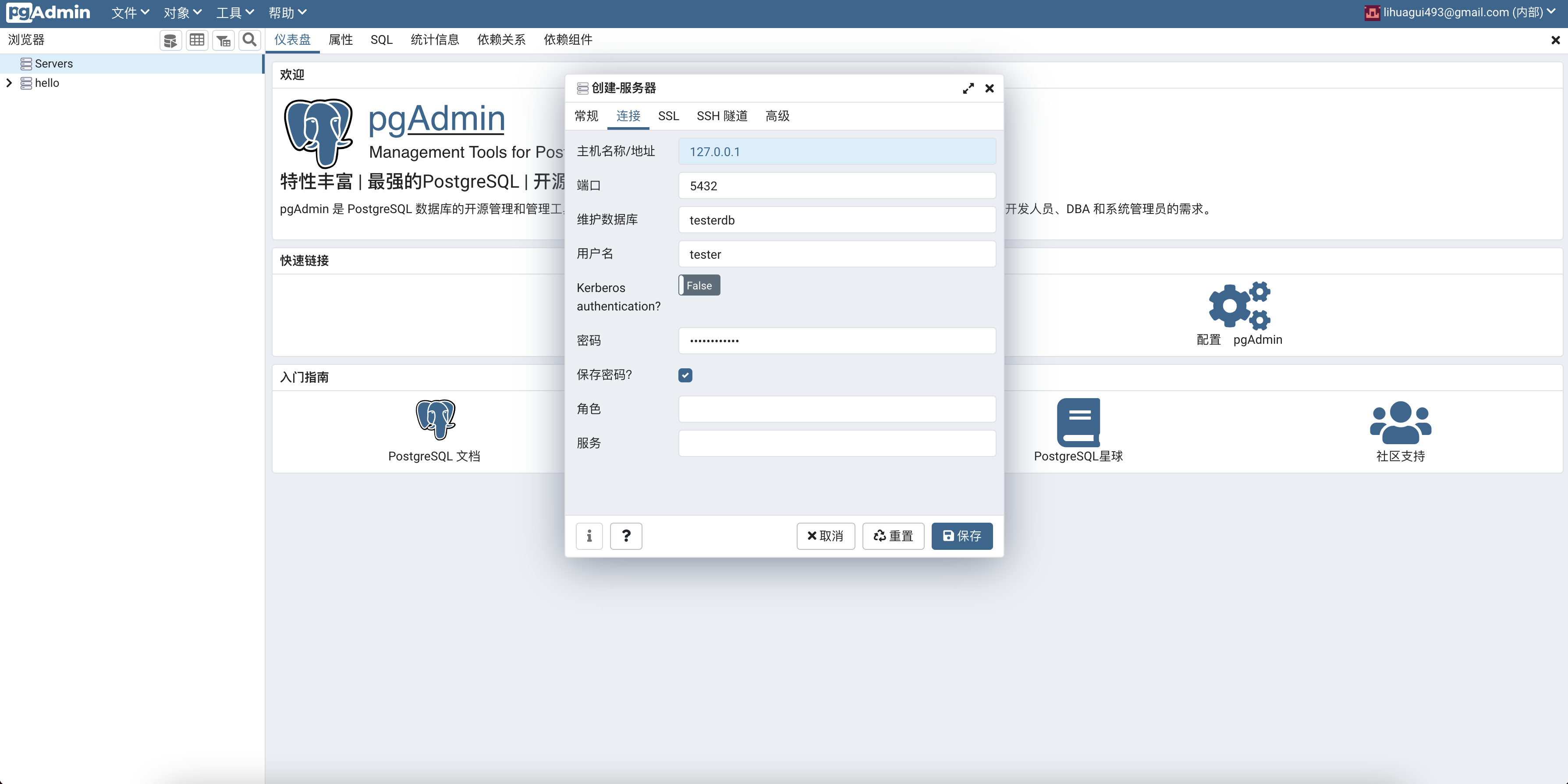Click the host name/address field
The image size is (1568, 784).
point(837,152)
